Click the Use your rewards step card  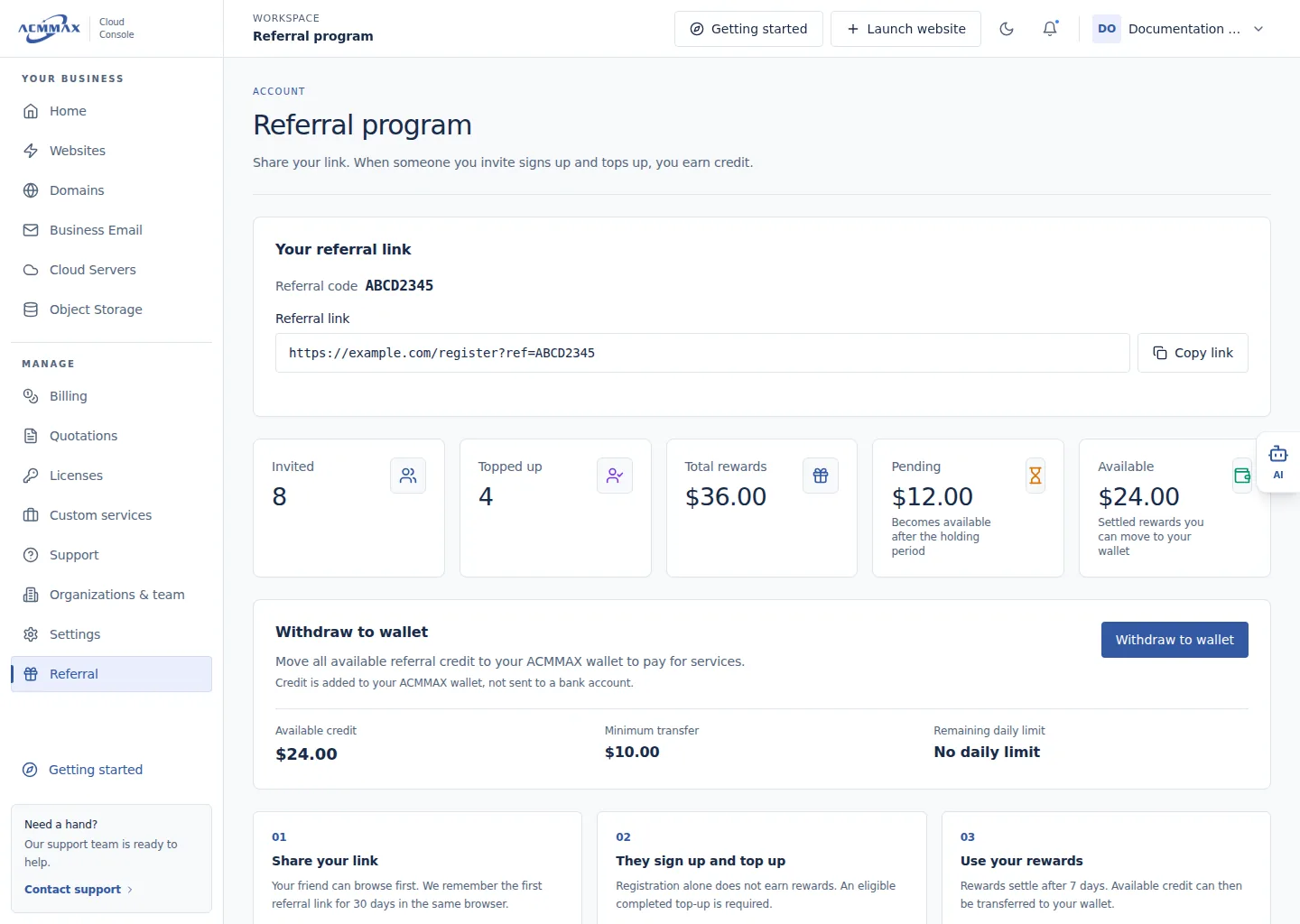click(x=1106, y=868)
